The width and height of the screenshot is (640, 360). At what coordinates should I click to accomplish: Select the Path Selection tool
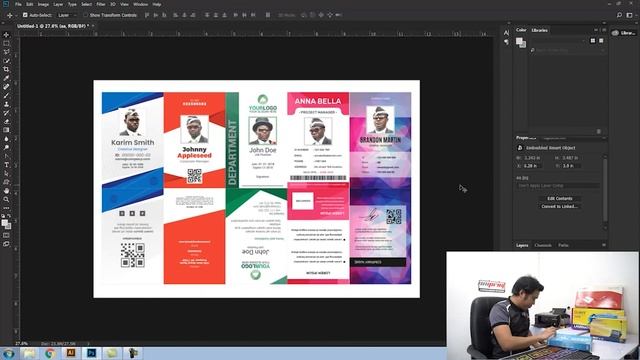tap(6, 173)
